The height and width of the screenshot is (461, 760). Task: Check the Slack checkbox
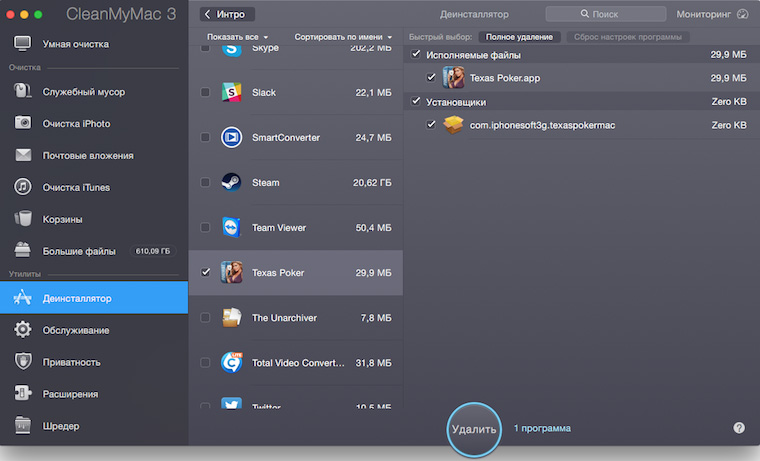click(206, 92)
